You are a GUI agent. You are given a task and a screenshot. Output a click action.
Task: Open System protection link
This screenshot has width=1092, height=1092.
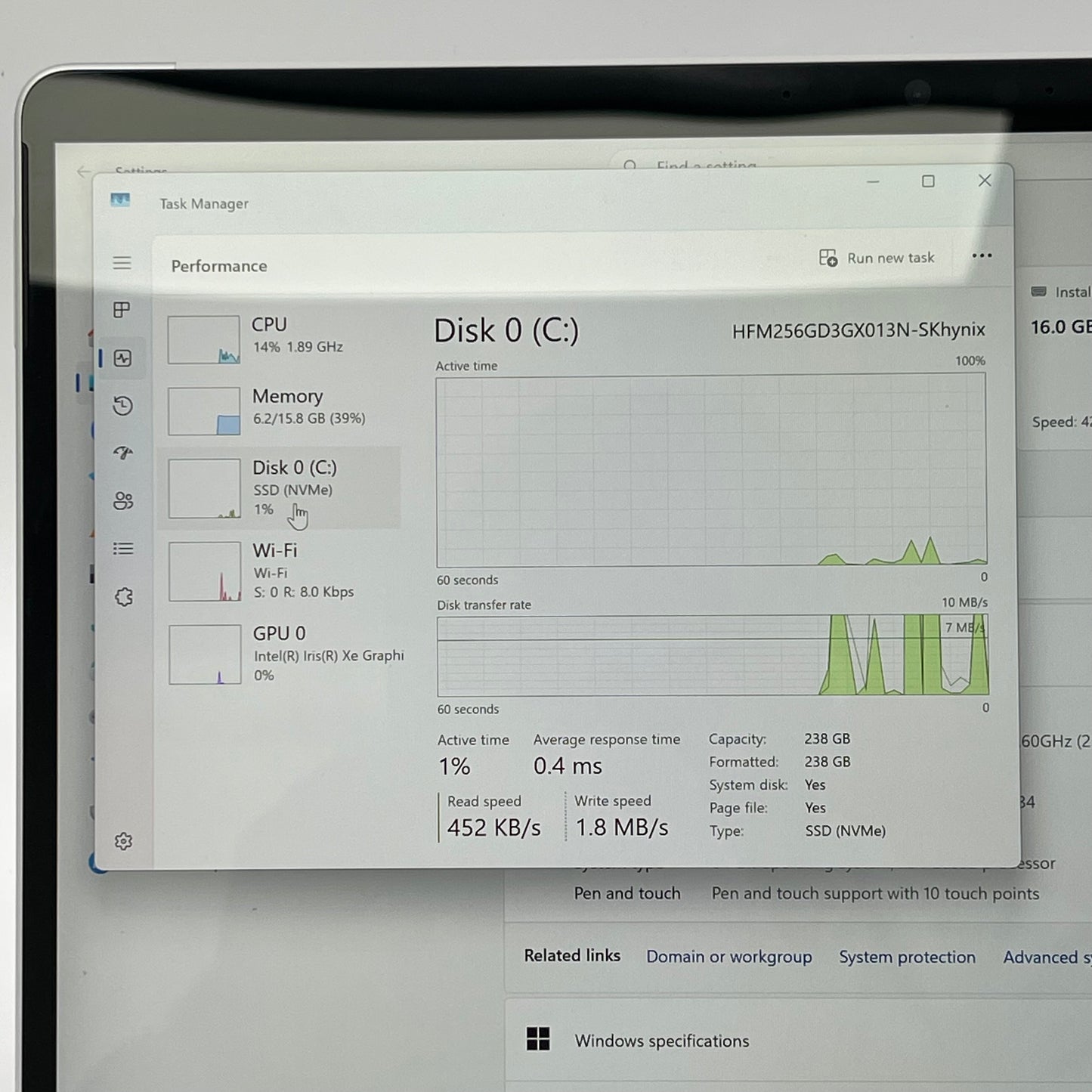(x=907, y=957)
